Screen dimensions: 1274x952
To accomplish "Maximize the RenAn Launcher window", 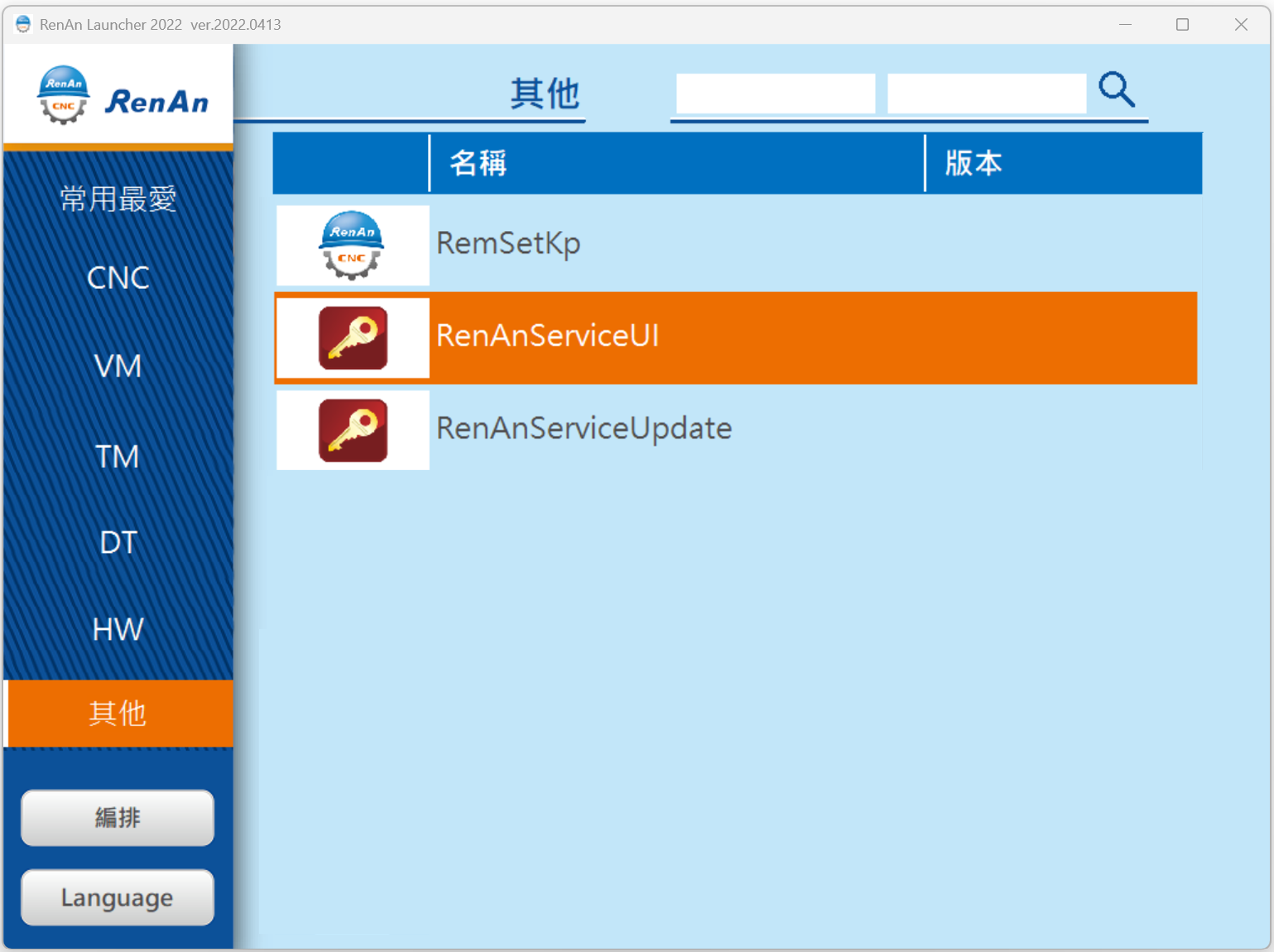I will click(1182, 24).
